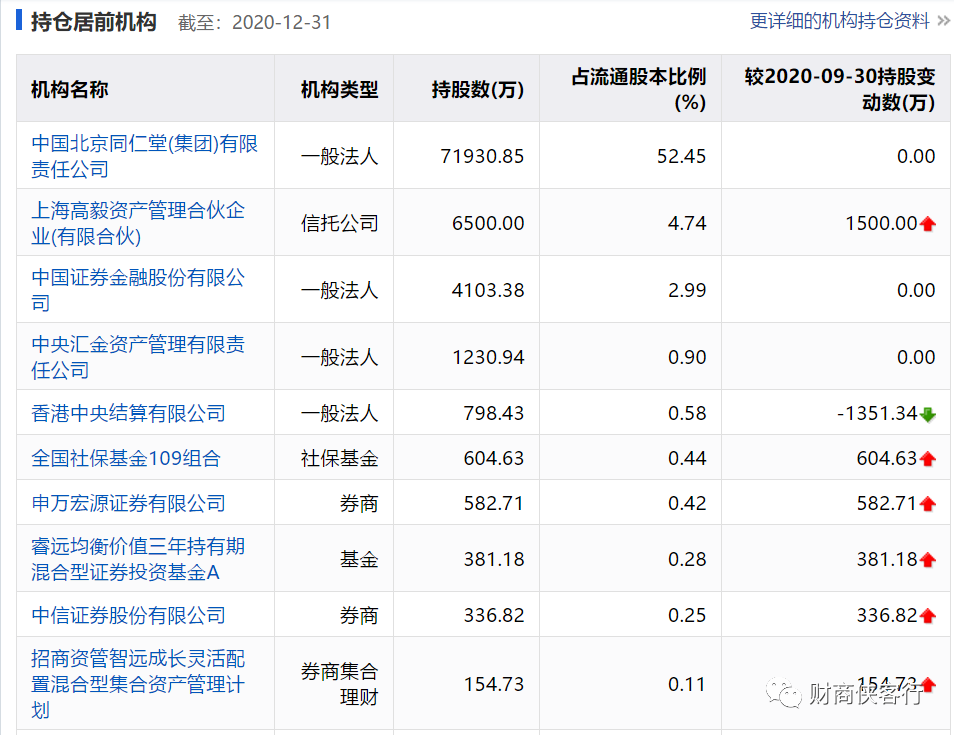954x735 pixels.
Task: Select holdings value 1230.94
Action: 488,357
